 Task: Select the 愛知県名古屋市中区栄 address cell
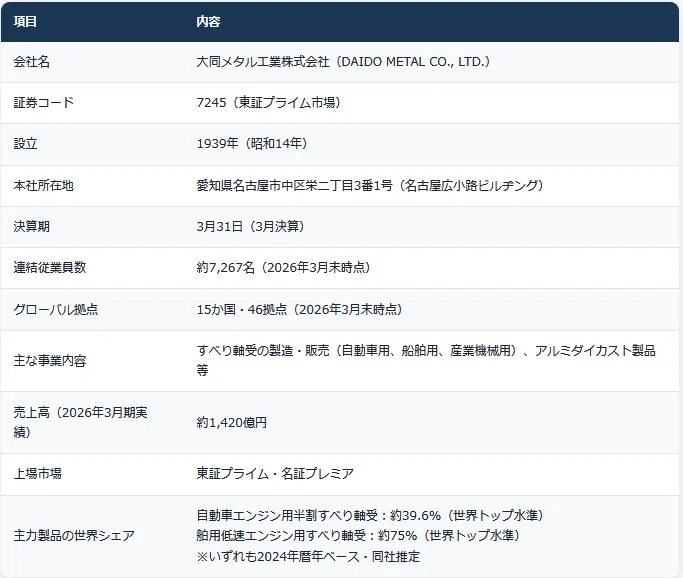(370, 186)
